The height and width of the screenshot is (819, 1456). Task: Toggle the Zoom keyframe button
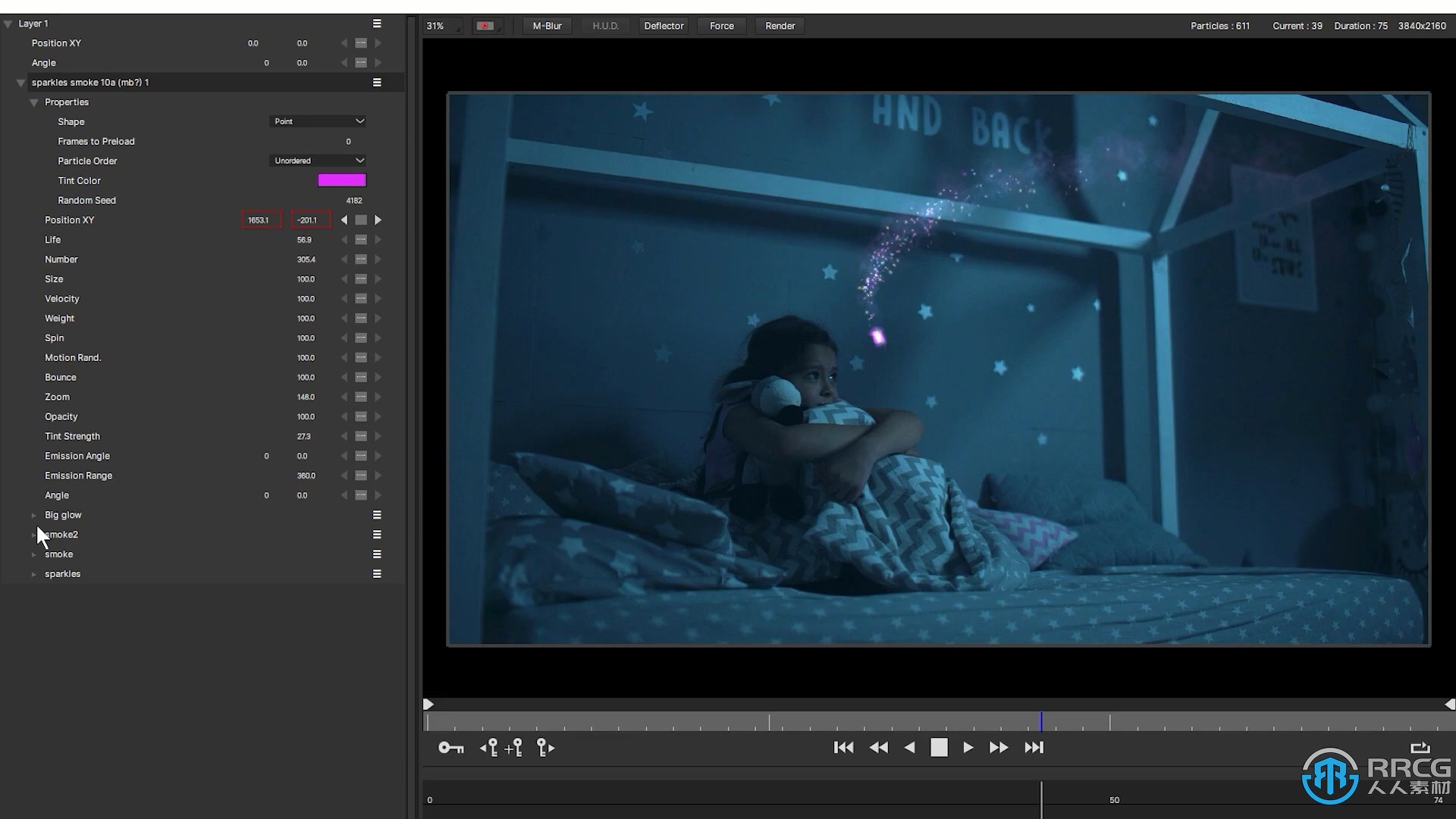tap(361, 397)
